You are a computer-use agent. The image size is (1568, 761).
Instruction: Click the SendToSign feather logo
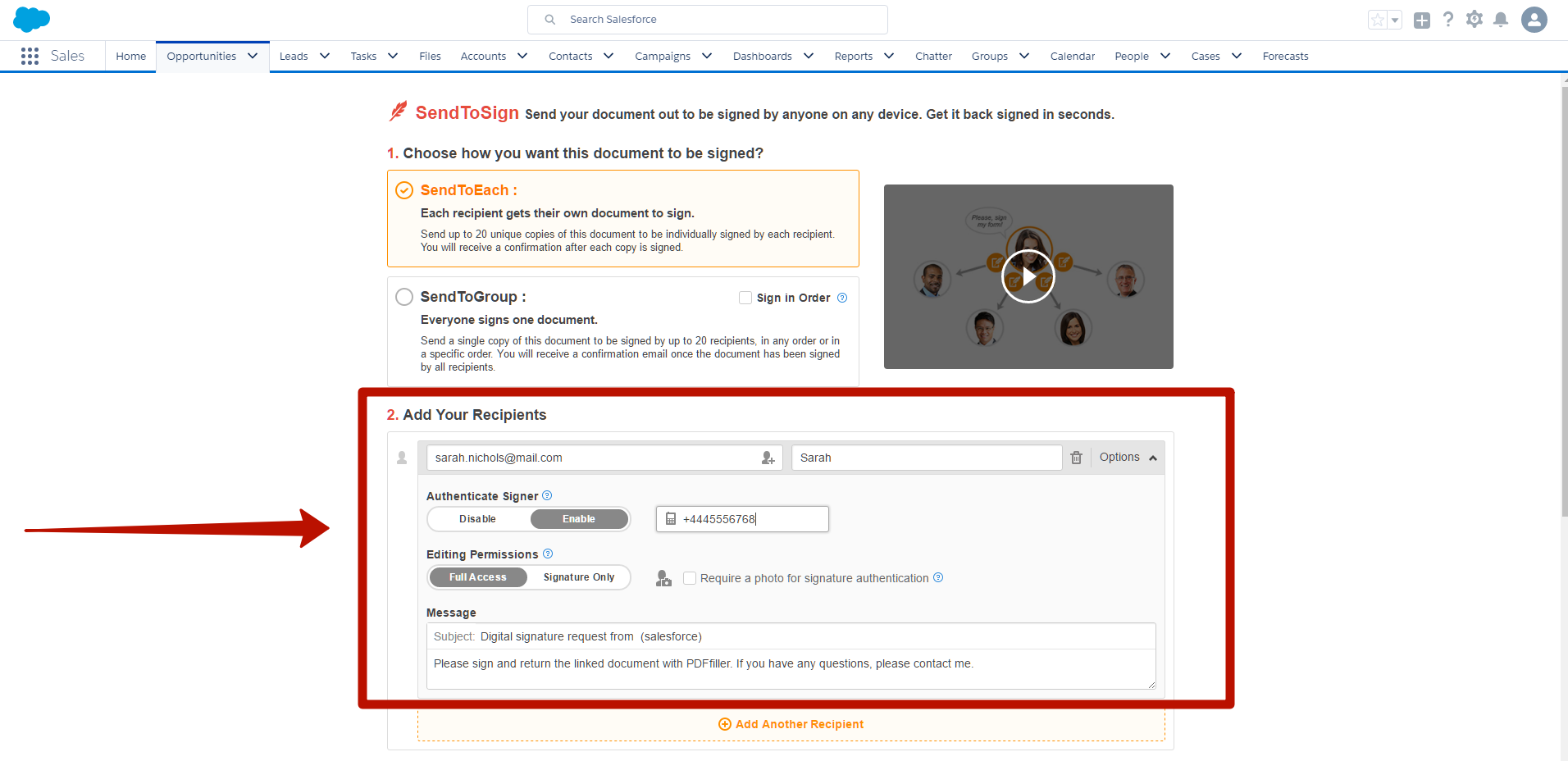coord(398,112)
